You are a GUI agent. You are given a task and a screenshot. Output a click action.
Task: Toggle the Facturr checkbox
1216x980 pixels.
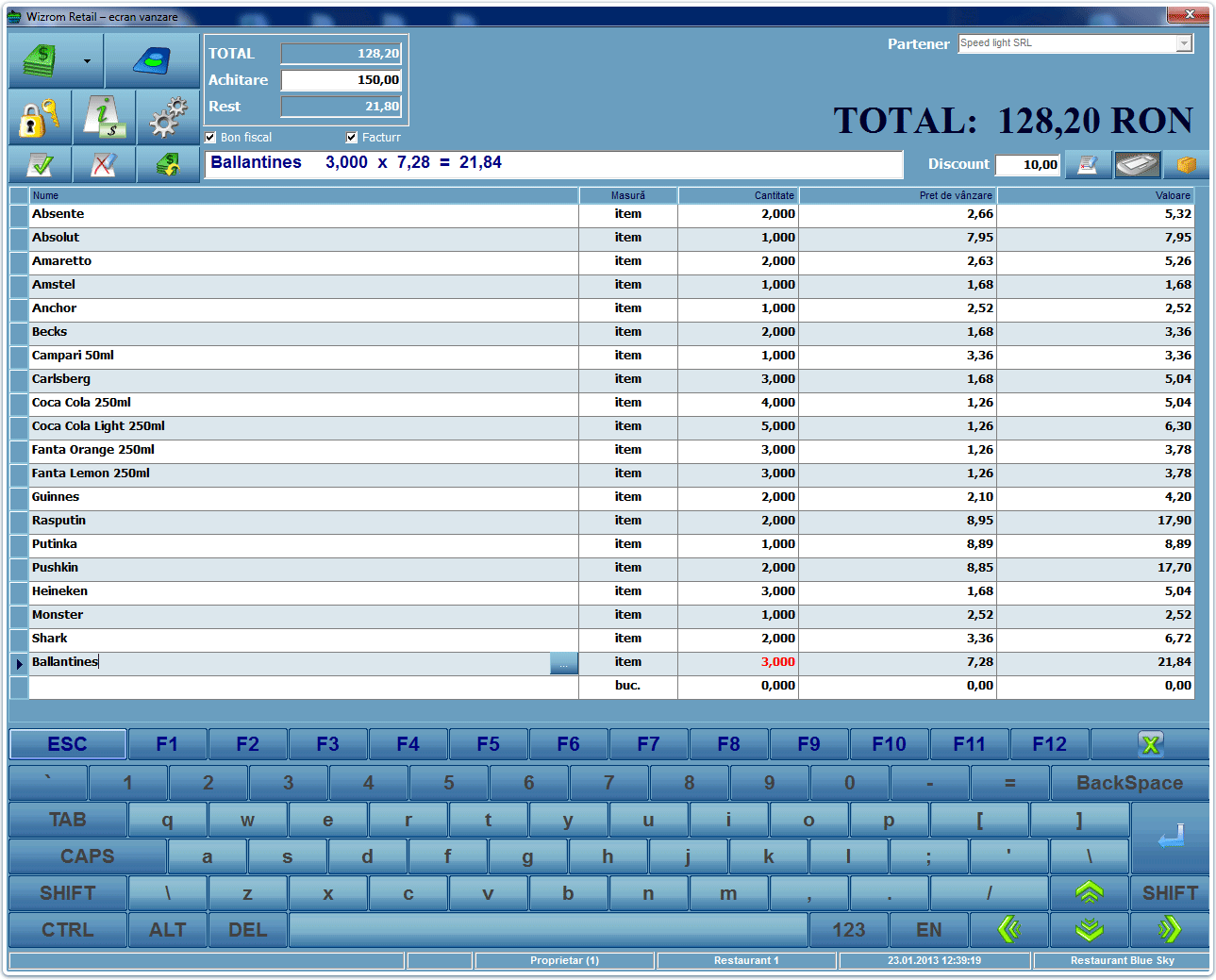tap(352, 138)
